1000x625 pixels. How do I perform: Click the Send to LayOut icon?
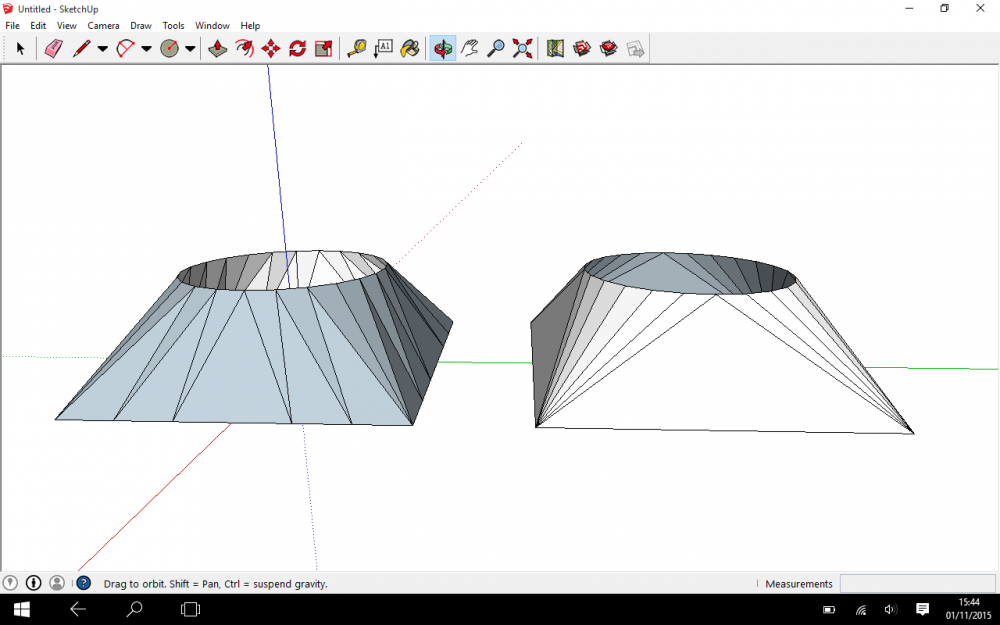pos(635,48)
